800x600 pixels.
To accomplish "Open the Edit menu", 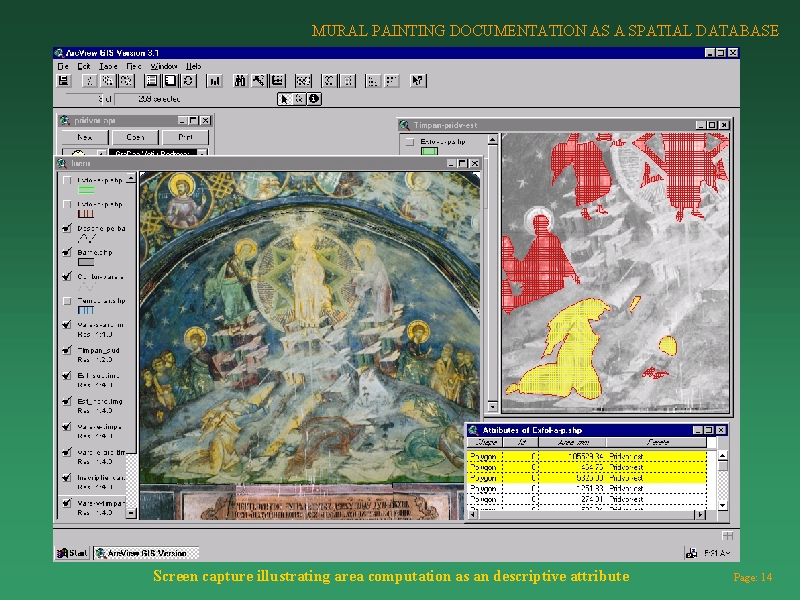I will 84,66.
